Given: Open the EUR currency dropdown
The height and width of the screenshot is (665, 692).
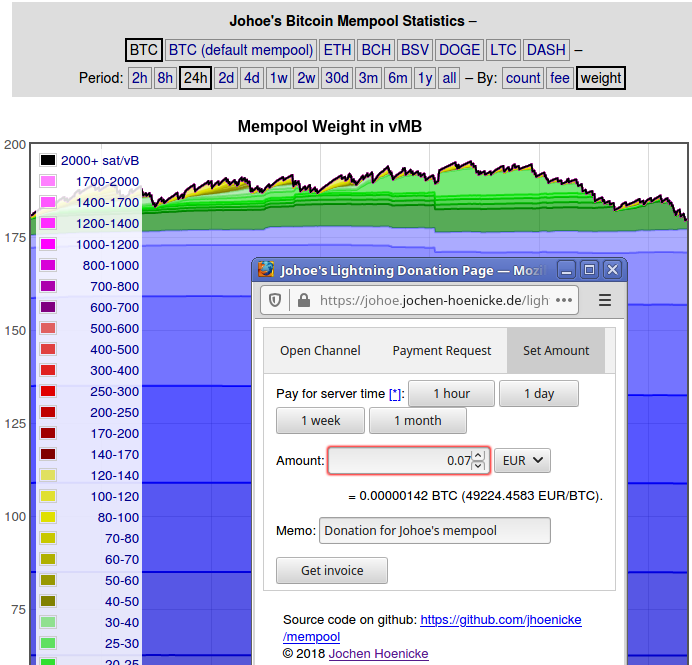Looking at the screenshot, I should (523, 461).
